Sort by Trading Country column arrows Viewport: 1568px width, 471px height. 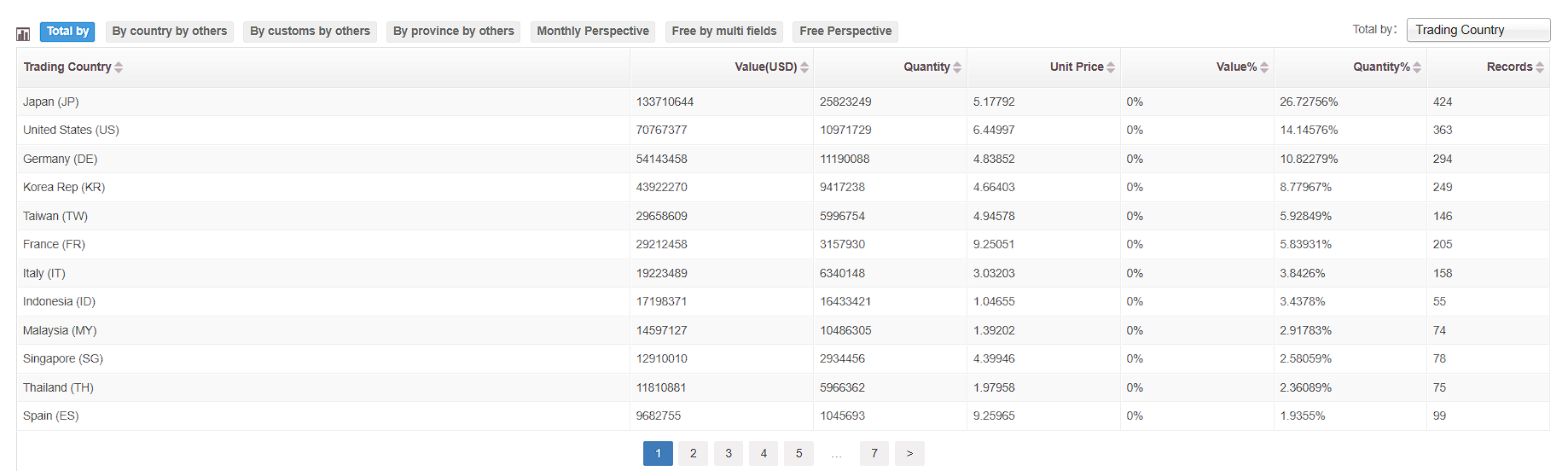coord(119,67)
